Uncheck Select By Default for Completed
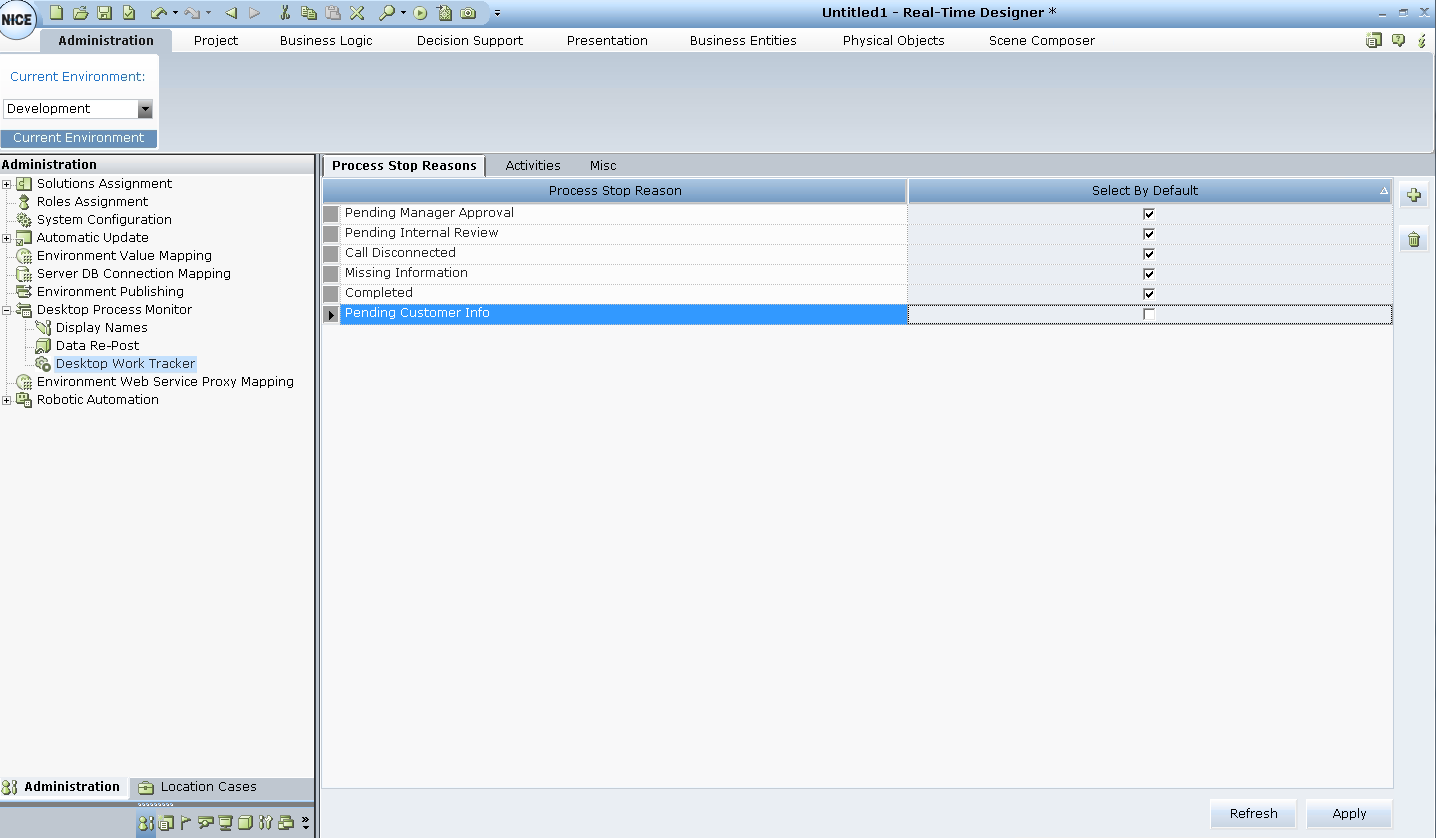Viewport: 1436px width, 838px height. (x=1149, y=294)
